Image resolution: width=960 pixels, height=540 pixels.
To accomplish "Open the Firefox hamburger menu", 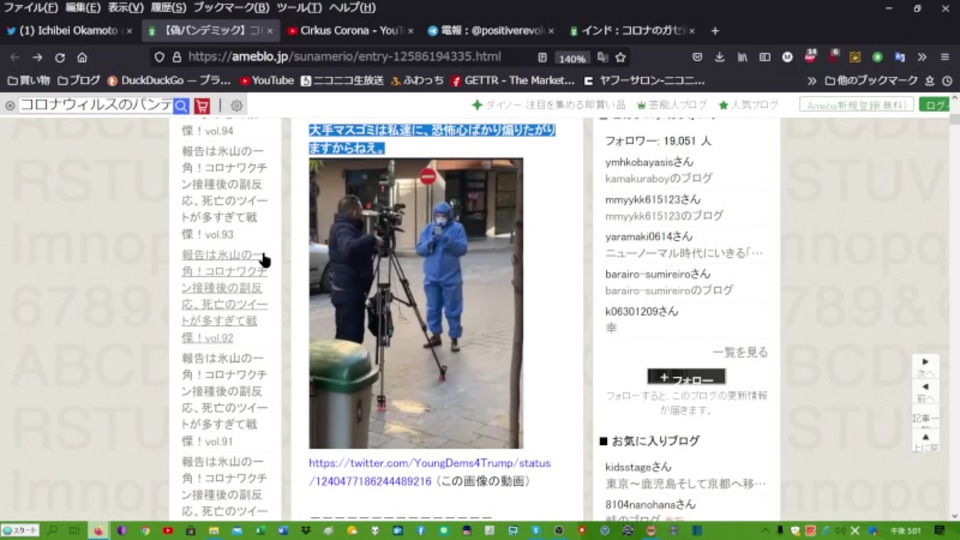I will (x=945, y=57).
